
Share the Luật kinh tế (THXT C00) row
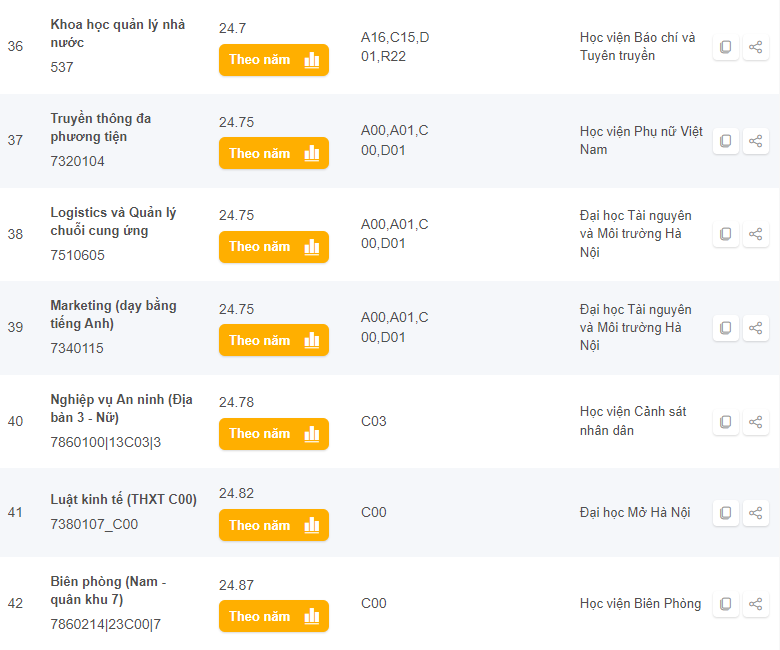click(756, 513)
